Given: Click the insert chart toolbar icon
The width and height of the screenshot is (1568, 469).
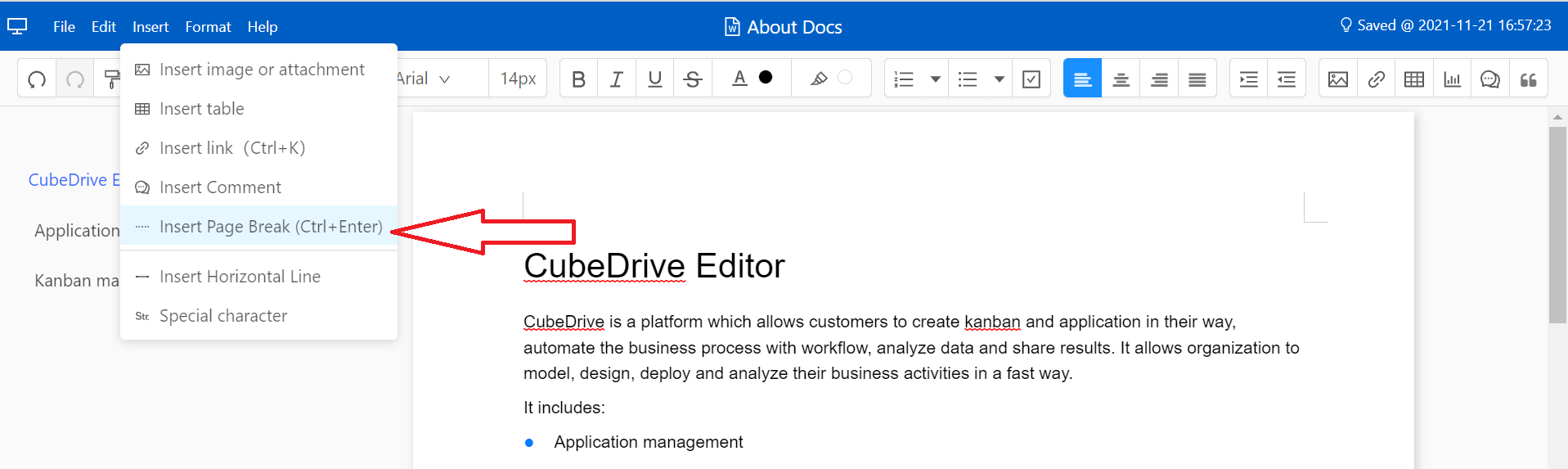Looking at the screenshot, I should pyautogui.click(x=1452, y=79).
